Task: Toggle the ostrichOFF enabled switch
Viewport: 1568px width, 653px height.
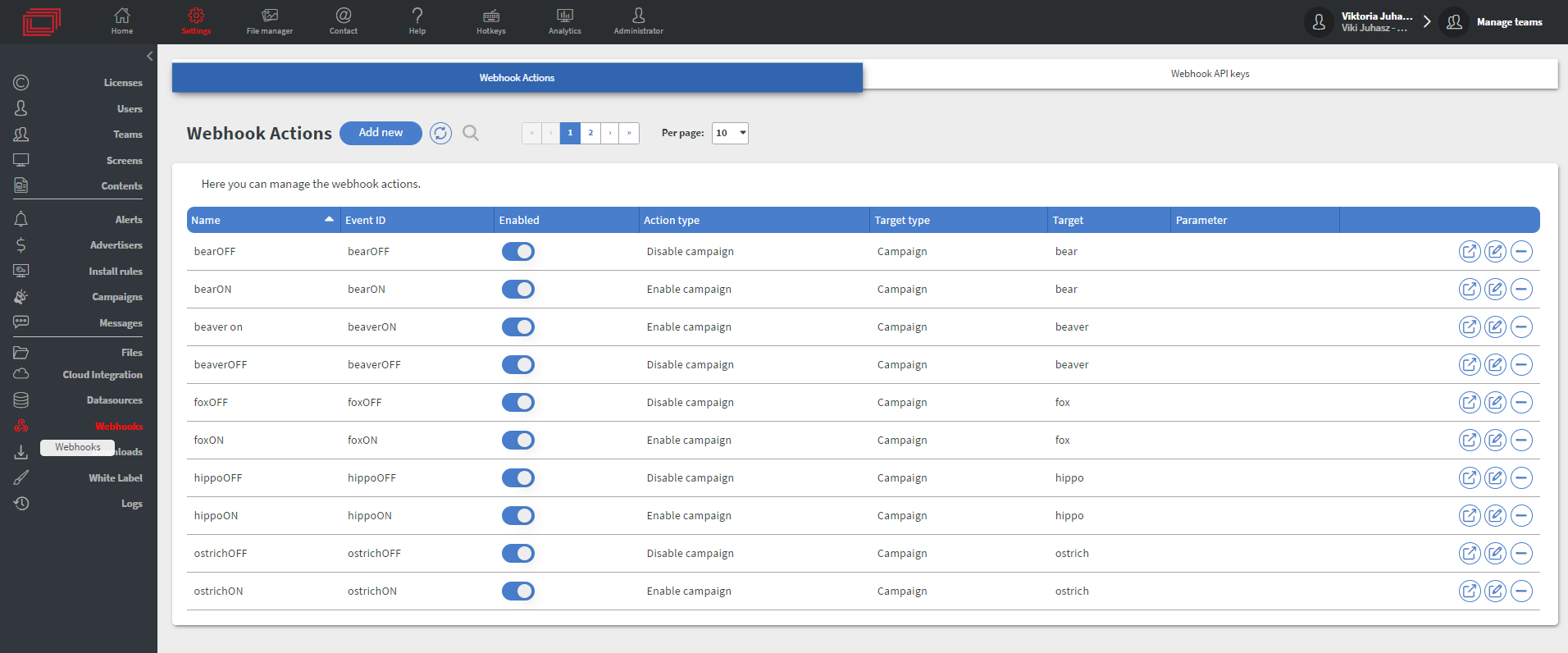Action: pyautogui.click(x=518, y=554)
